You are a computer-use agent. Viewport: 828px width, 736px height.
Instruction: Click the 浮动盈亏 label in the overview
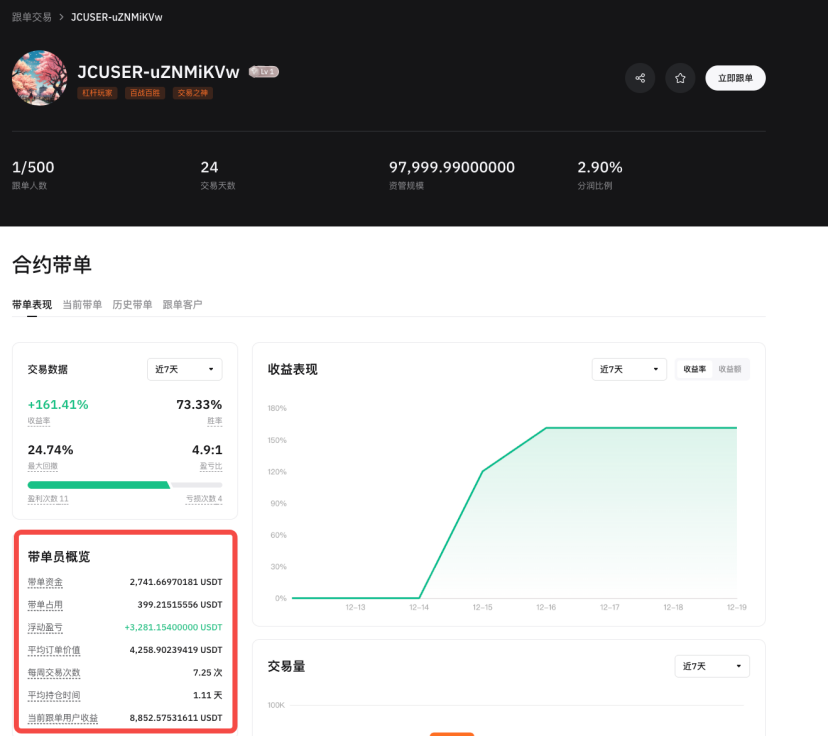(x=45, y=627)
